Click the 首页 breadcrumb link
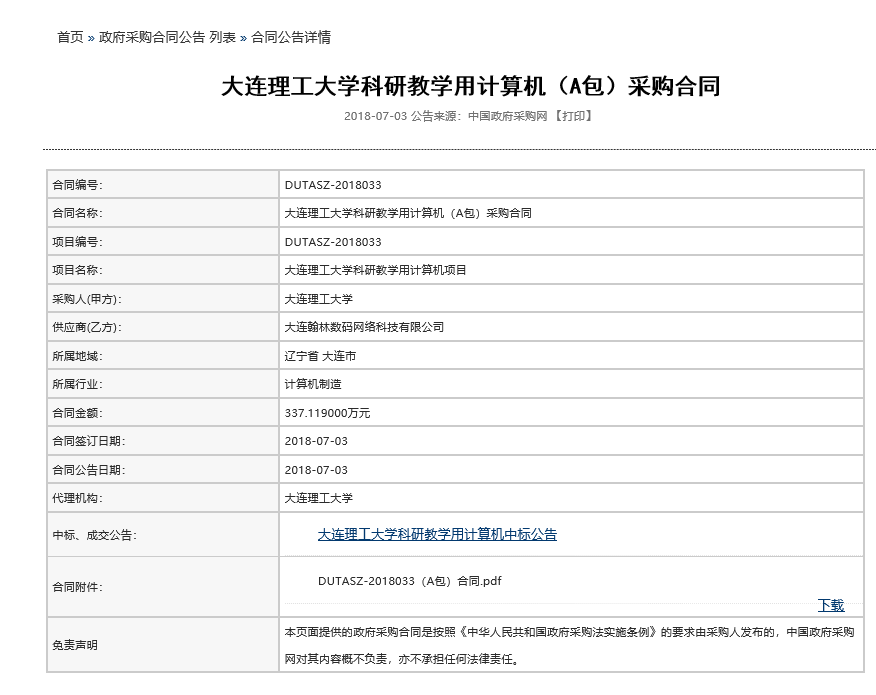Image resolution: width=876 pixels, height=695 pixels. pos(70,38)
